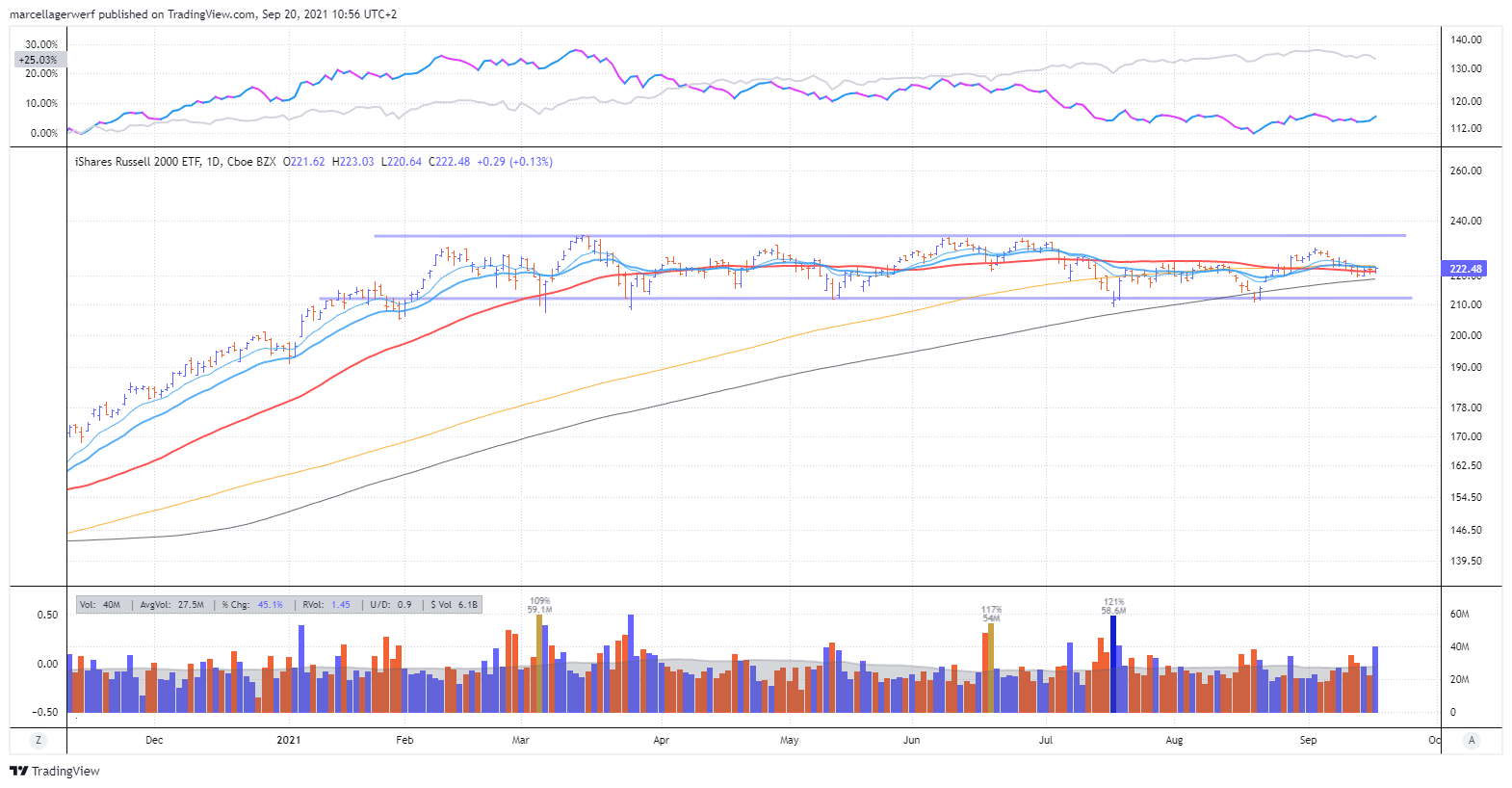Click the Aug label on time axis

pos(1175,740)
